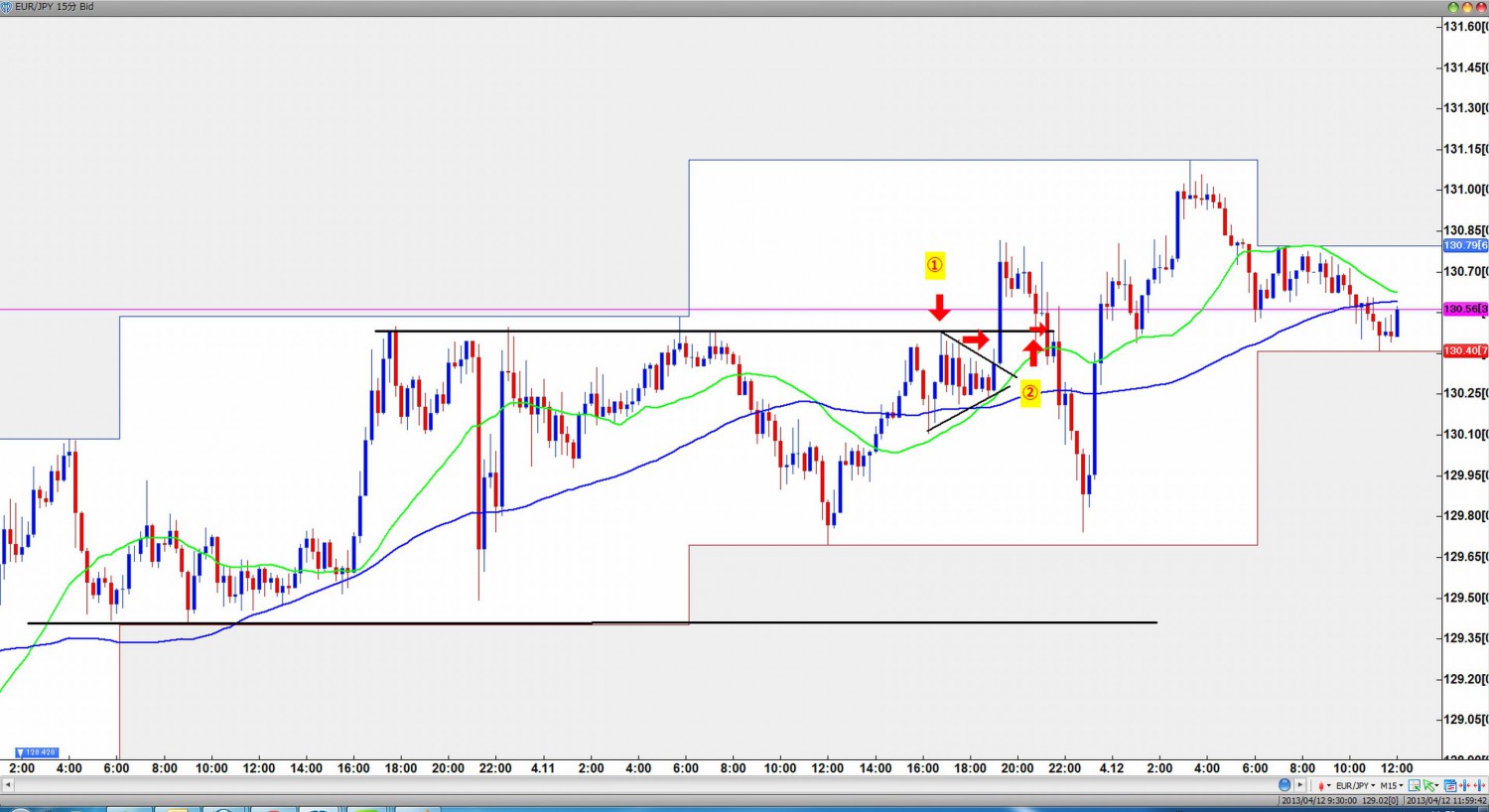The height and width of the screenshot is (812, 1489).
Task: Open the chart window settings icon
Action: pyautogui.click(x=1450, y=785)
